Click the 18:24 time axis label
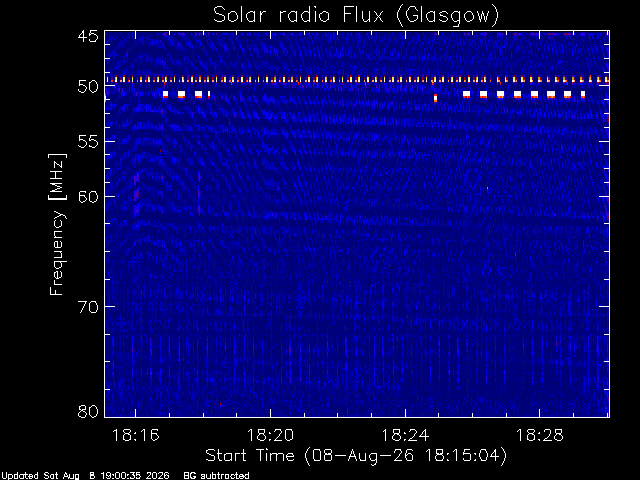The height and width of the screenshot is (480, 640). point(405,435)
